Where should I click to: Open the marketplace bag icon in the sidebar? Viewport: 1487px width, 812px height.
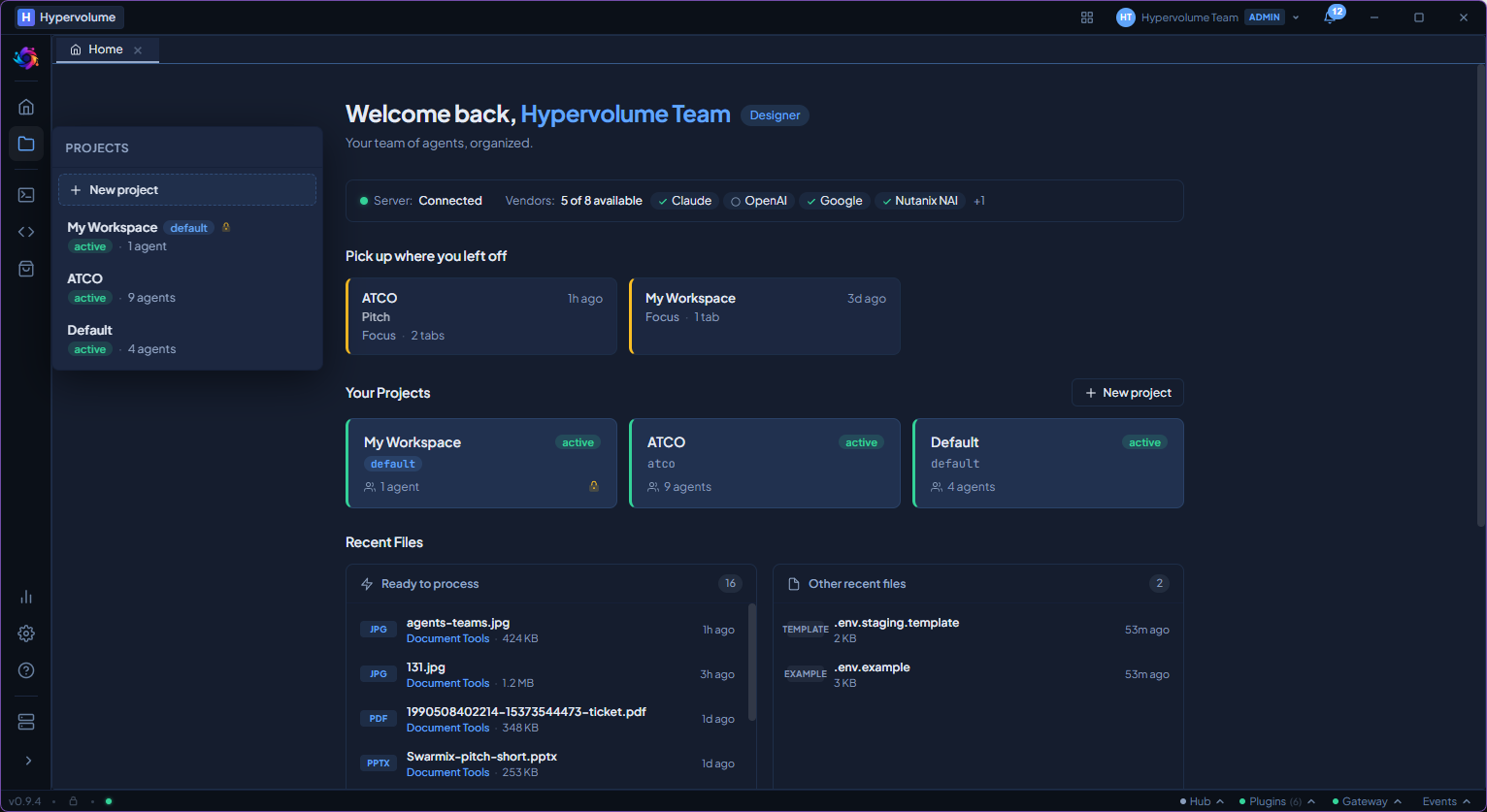click(x=26, y=269)
